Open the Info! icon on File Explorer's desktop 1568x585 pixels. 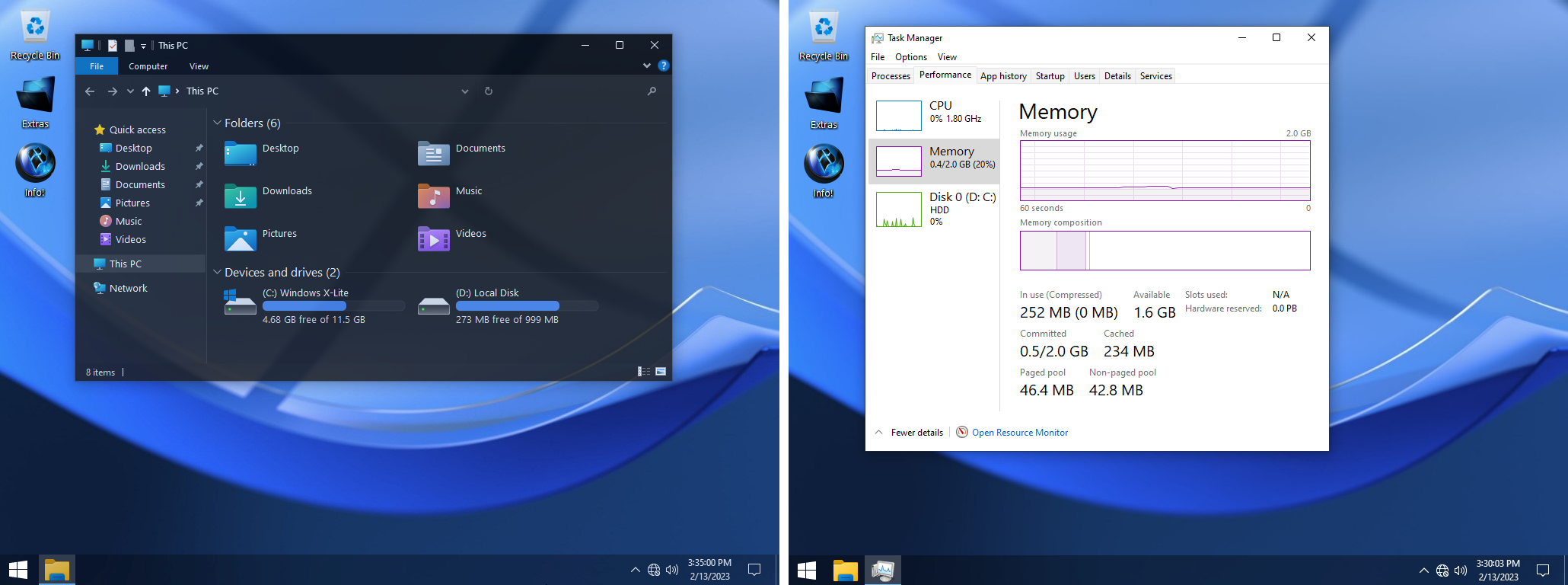[x=35, y=171]
